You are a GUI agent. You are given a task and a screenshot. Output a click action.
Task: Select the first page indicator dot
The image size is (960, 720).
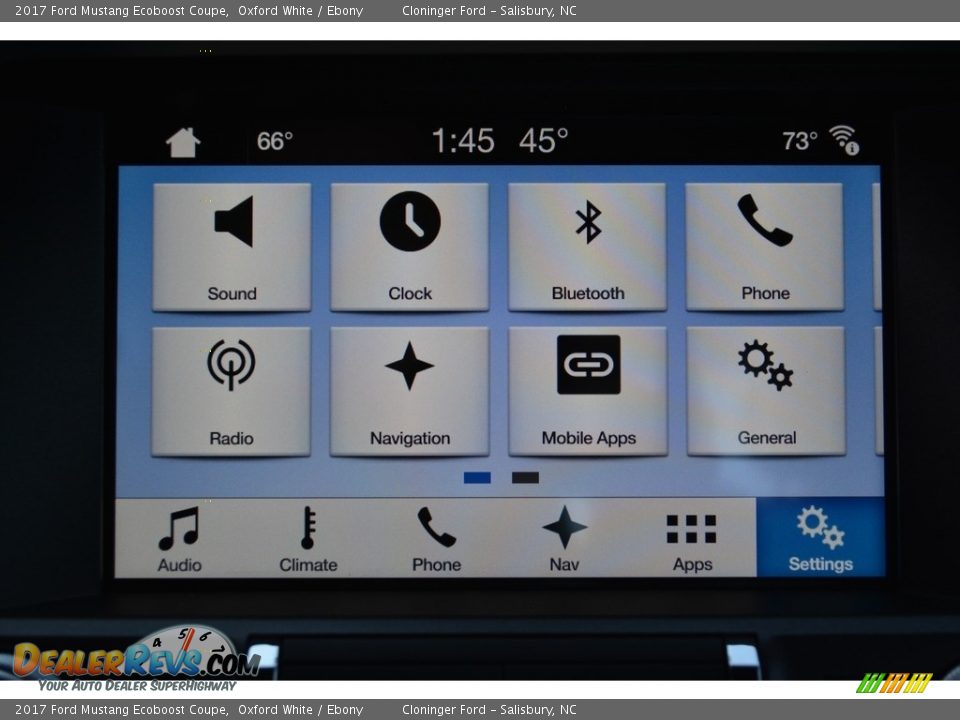coord(477,478)
